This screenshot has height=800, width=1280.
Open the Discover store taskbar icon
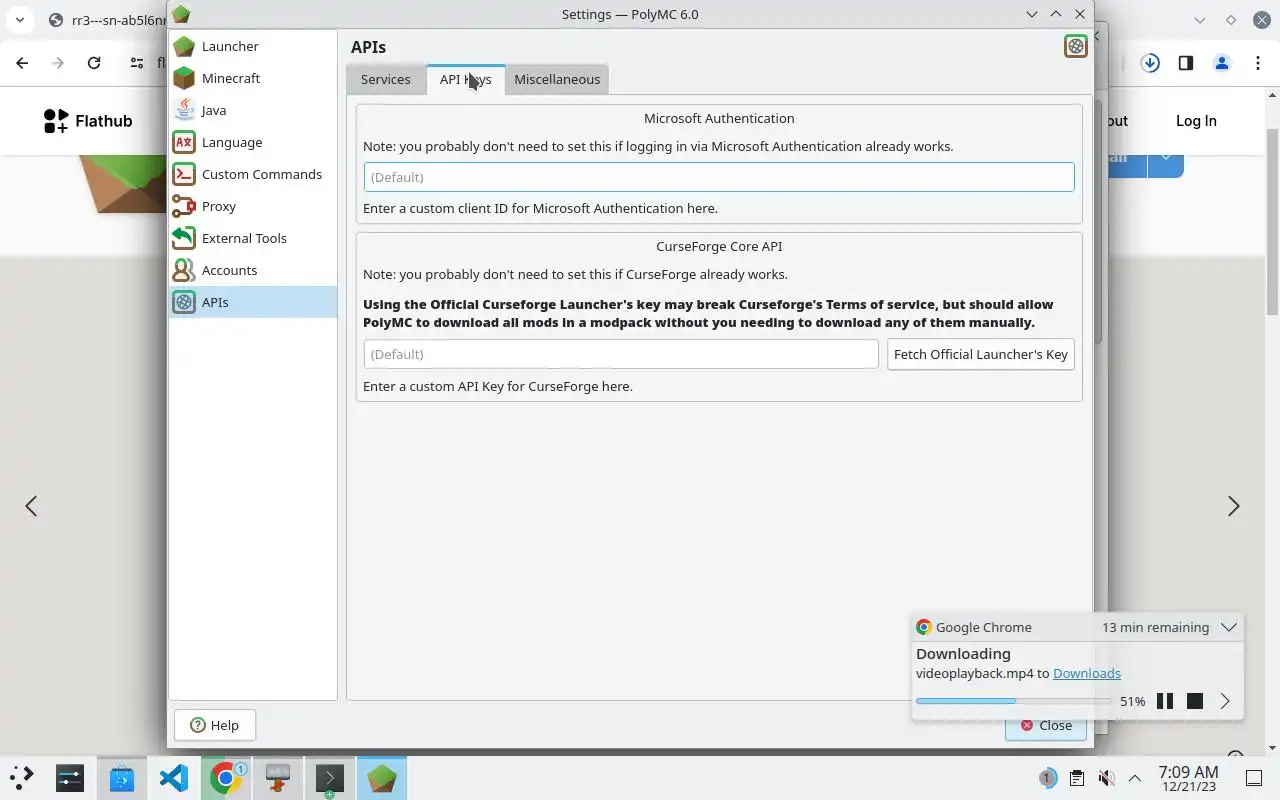pos(122,777)
